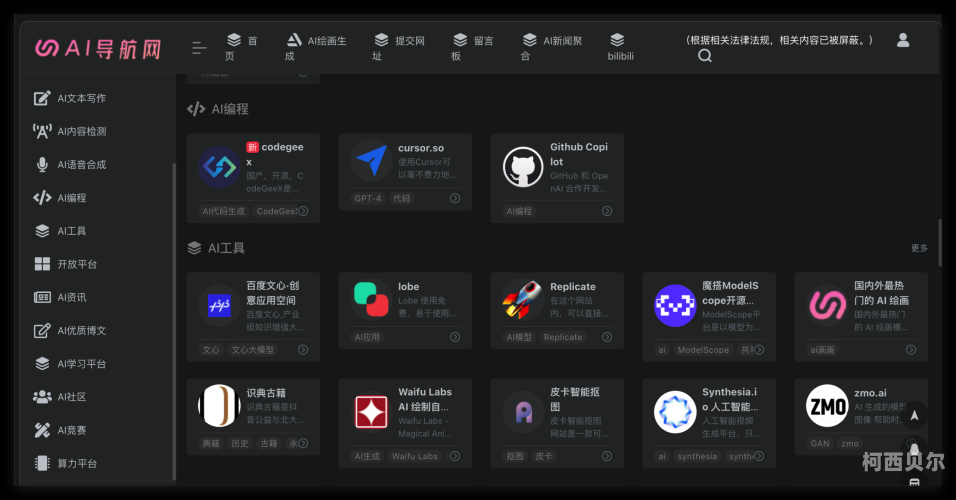Click 算力平台 sidebar server icon
The width and height of the screenshot is (956, 500).
[41, 463]
